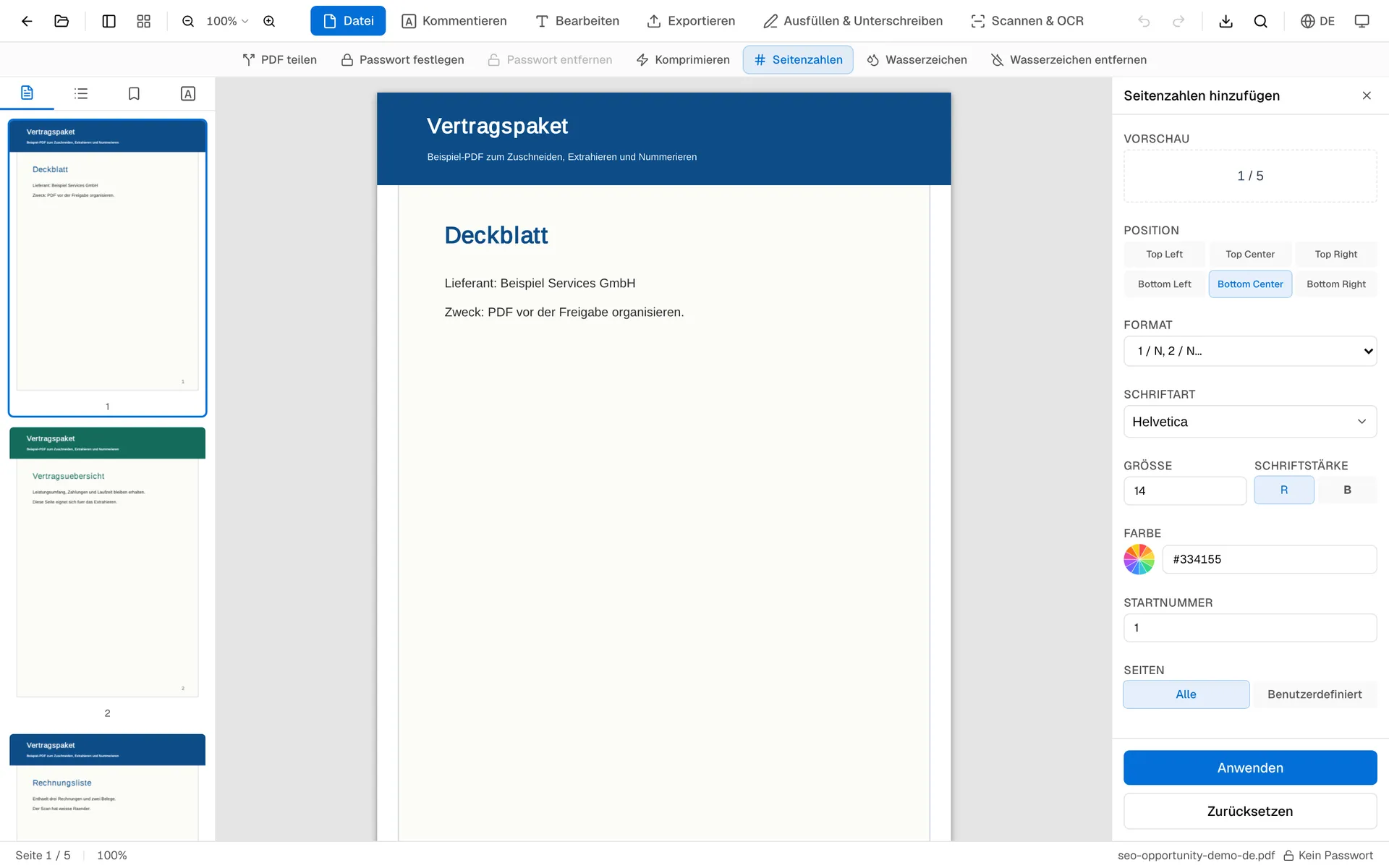Open presentation mode monitor icon
This screenshot has height=868, width=1389.
point(1362,21)
